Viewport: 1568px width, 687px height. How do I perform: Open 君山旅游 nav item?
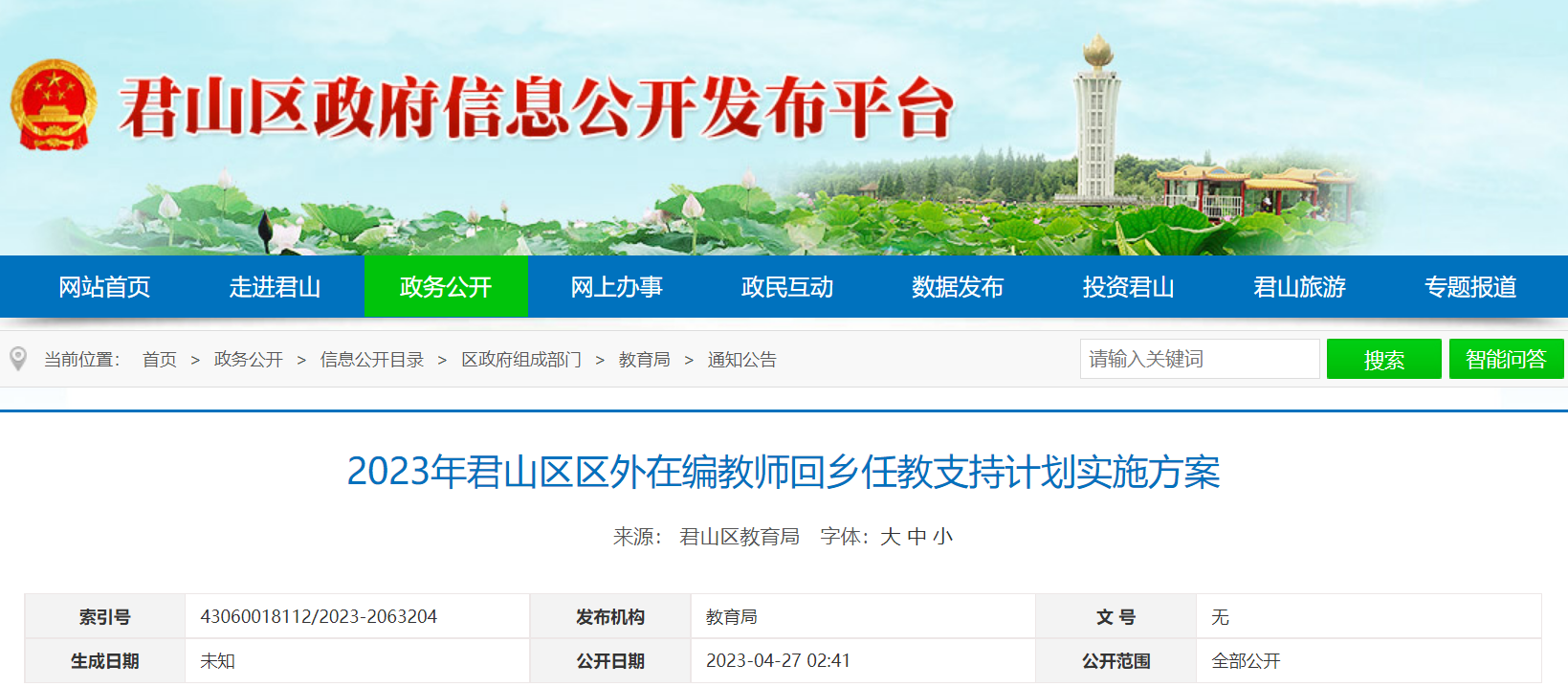pyautogui.click(x=1300, y=287)
